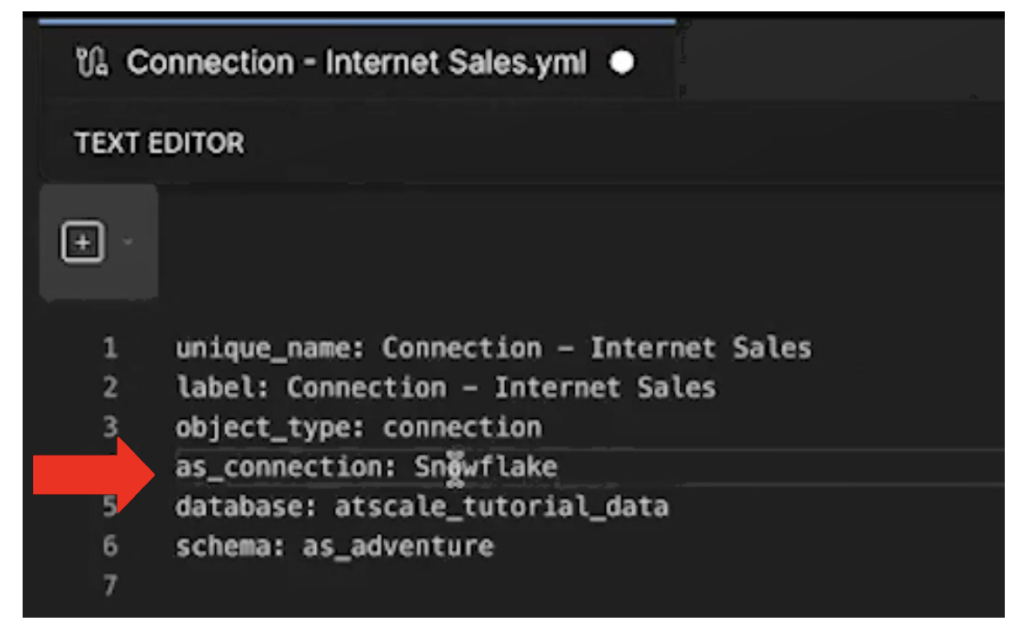Click the boxed plus button above the editor
The image size is (1024, 636).
click(x=83, y=241)
